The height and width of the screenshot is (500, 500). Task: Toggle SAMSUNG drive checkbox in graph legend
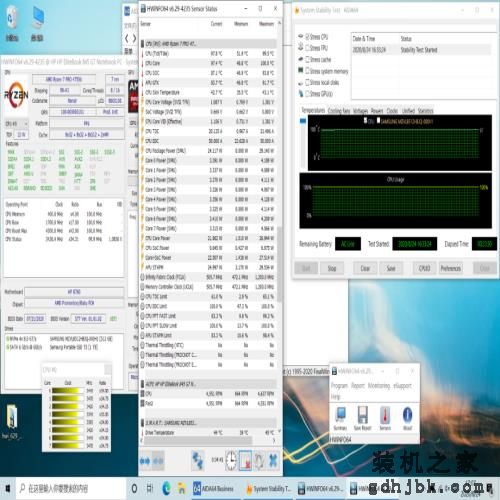tap(378, 121)
